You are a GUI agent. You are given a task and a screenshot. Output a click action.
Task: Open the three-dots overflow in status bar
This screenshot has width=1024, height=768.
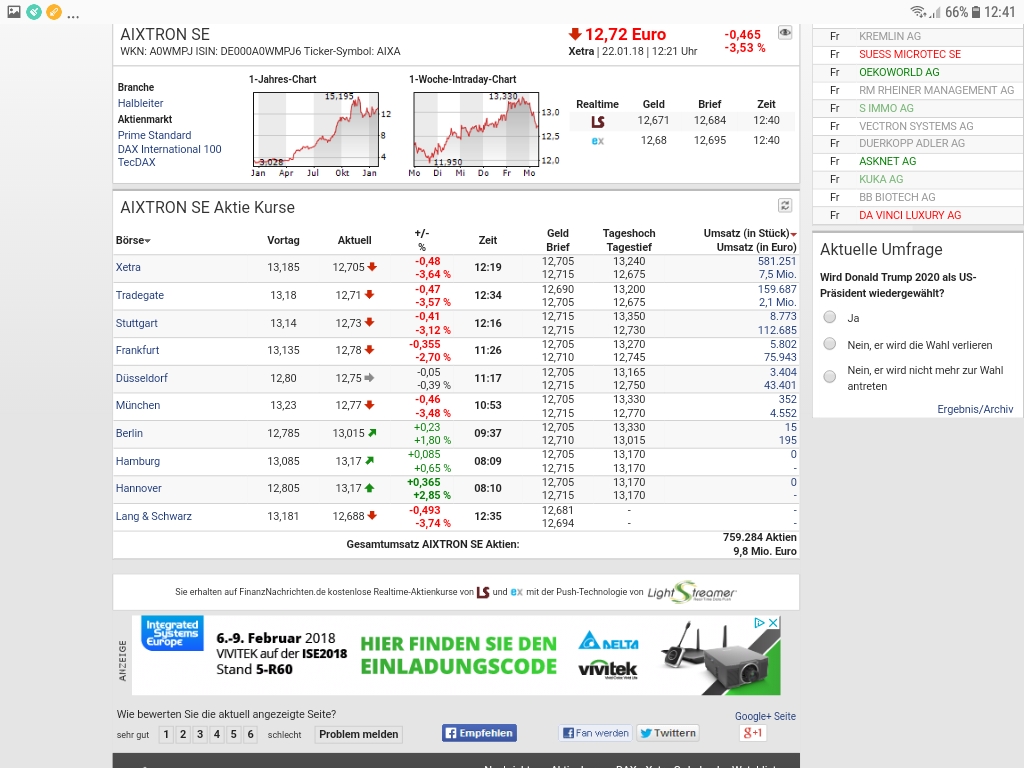(73, 16)
